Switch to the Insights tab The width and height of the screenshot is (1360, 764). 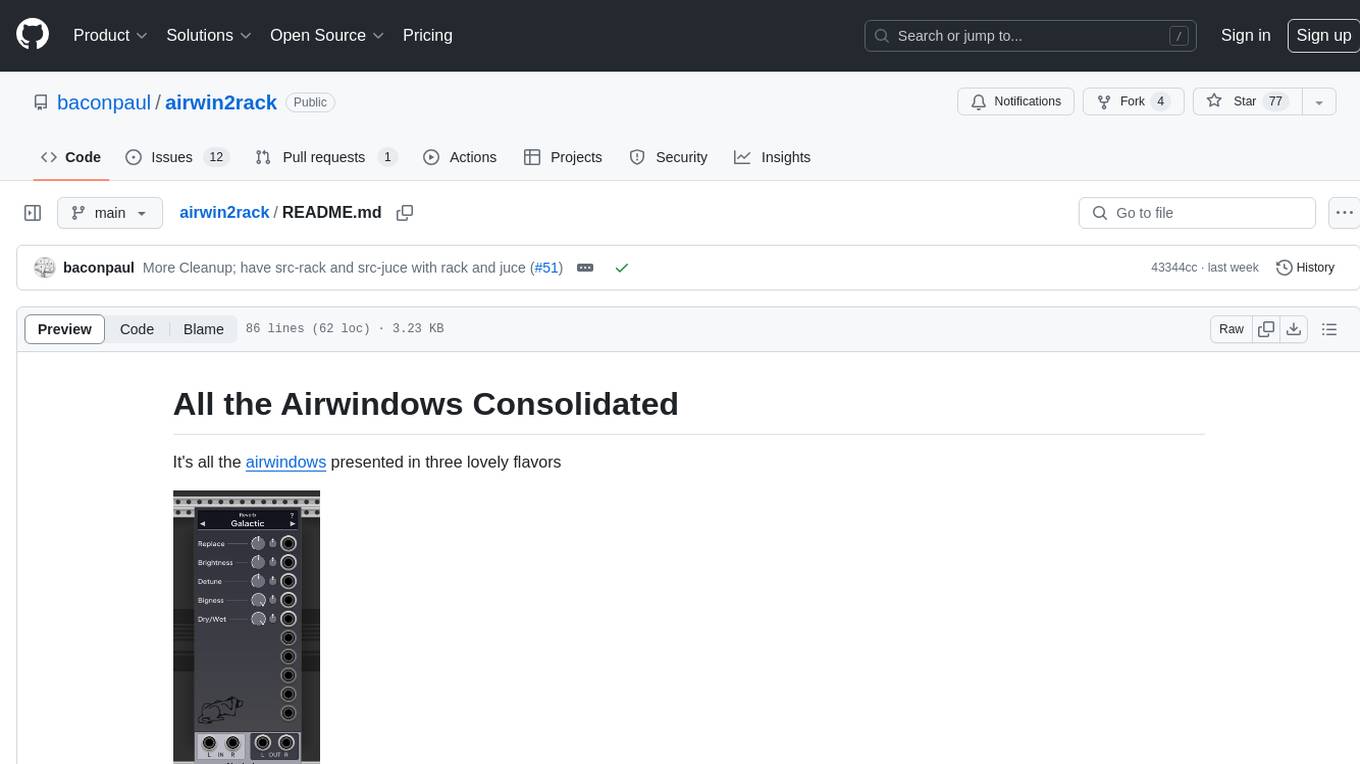(x=772, y=157)
